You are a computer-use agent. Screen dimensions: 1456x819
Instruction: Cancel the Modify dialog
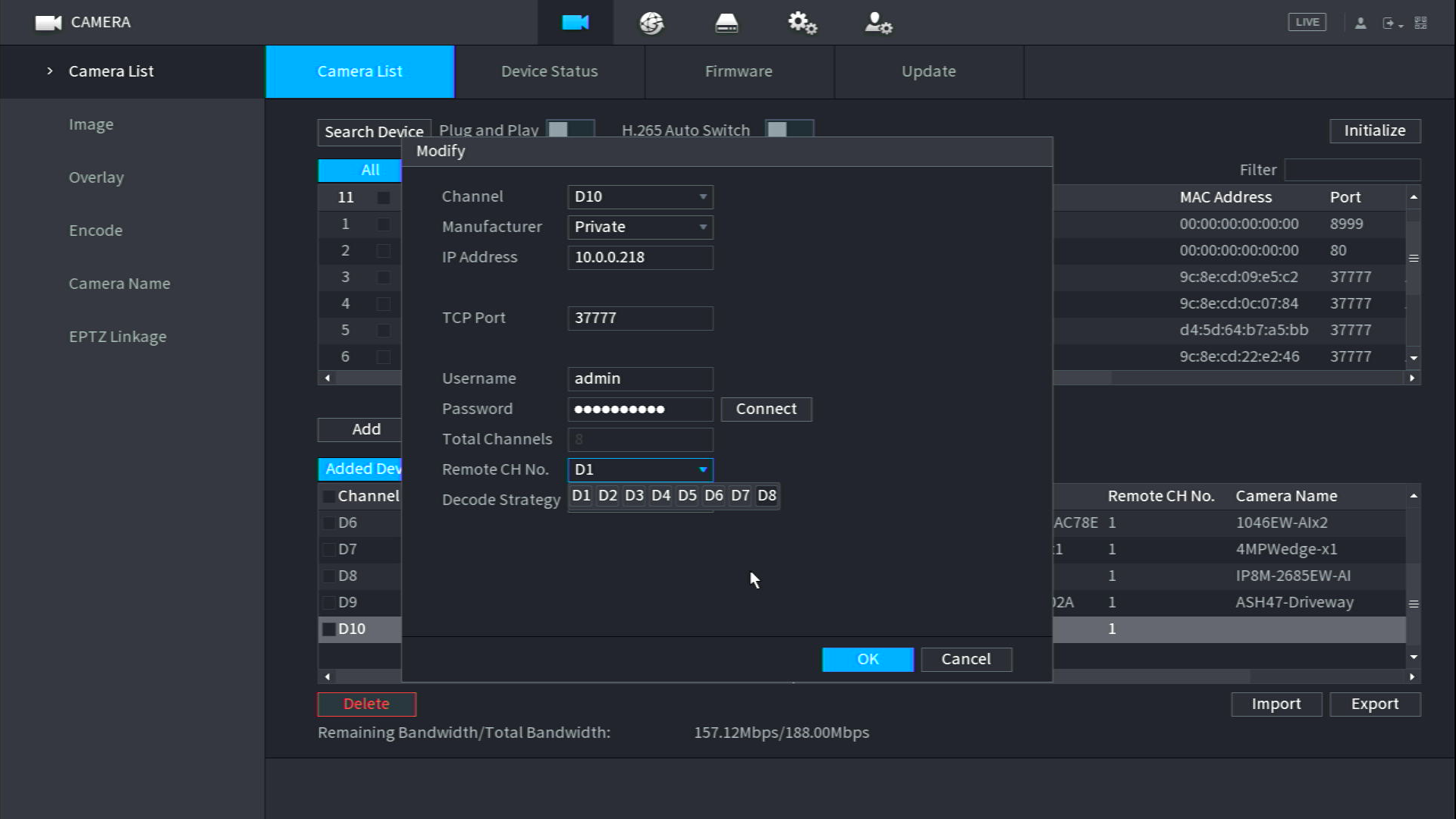coord(966,660)
